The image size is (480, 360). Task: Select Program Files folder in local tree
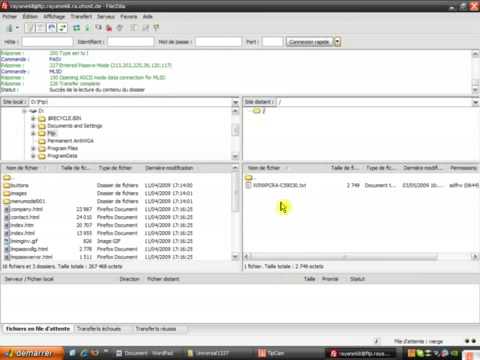pos(63,148)
